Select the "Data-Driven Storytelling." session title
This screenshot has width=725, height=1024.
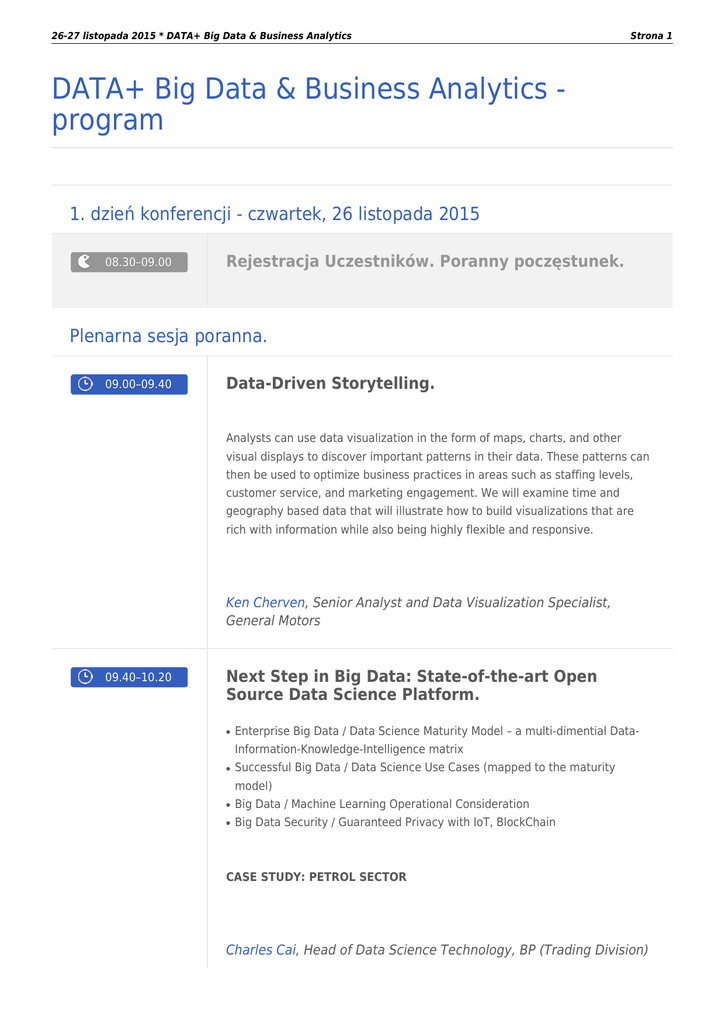[x=330, y=384]
